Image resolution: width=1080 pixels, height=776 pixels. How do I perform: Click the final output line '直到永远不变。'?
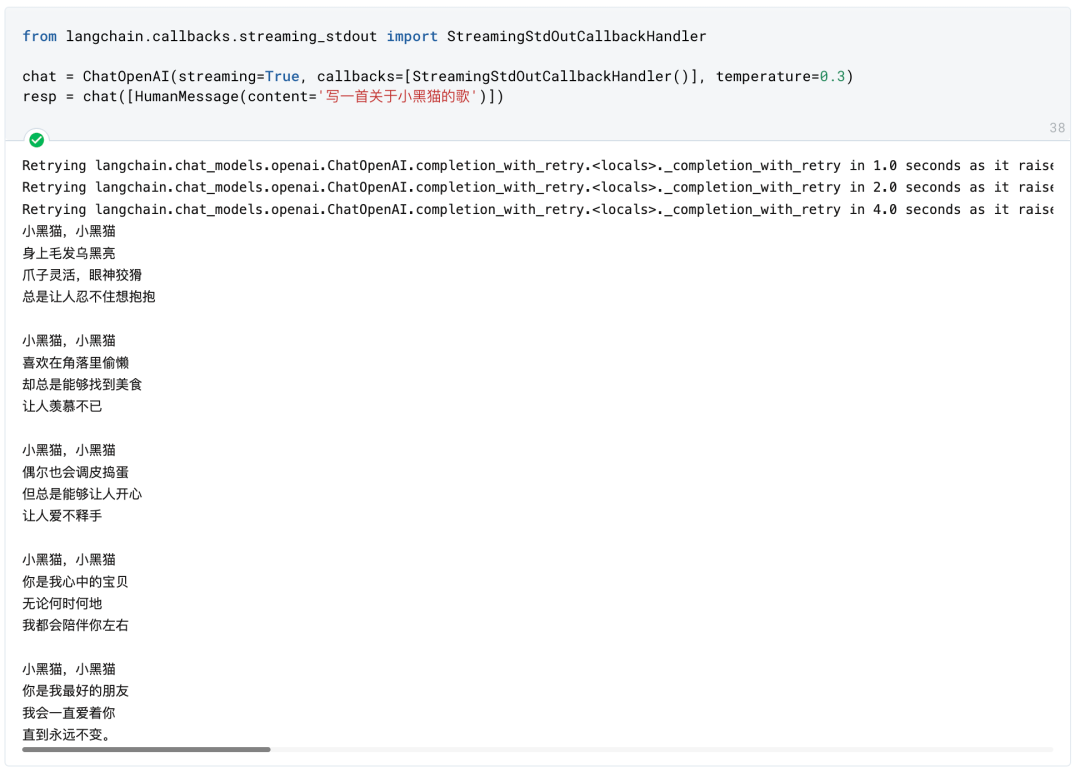[x=67, y=735]
